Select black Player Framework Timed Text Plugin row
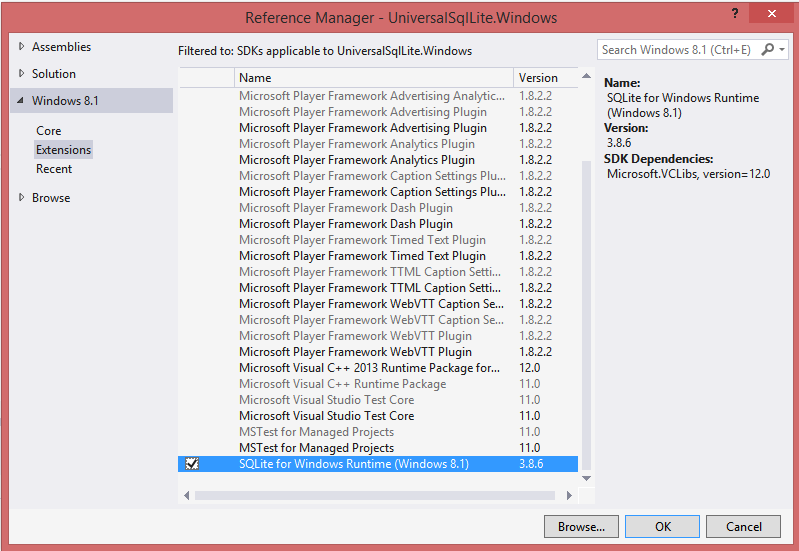 point(378,256)
